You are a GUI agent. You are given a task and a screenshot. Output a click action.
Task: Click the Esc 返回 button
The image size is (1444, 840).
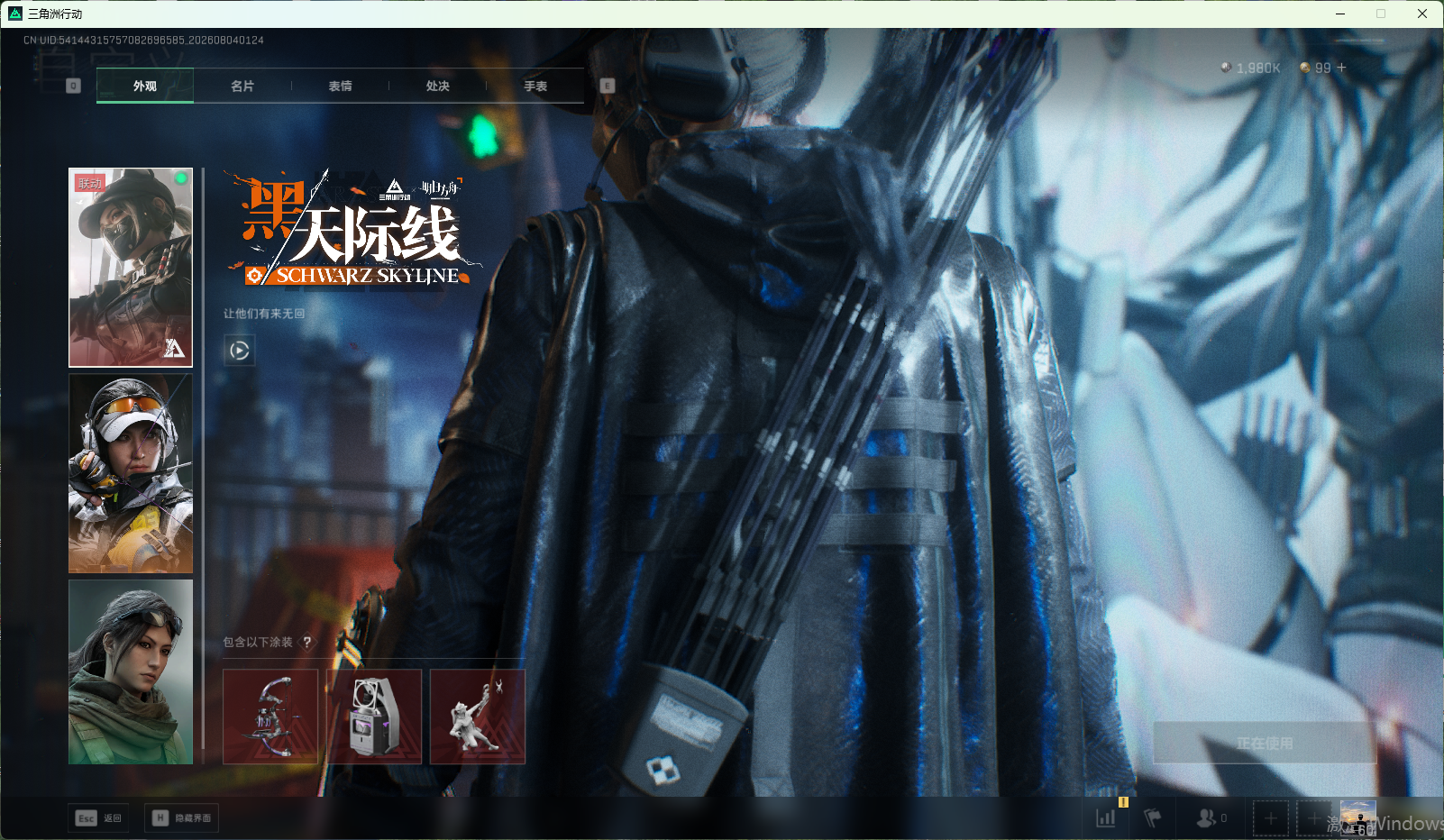click(99, 817)
